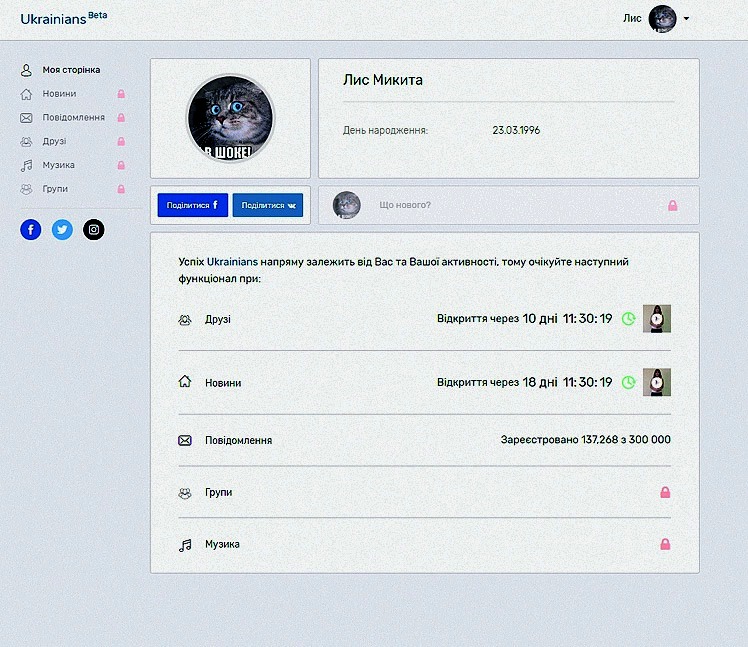Share to Facebook with Поділитися button
The height and width of the screenshot is (647, 748).
coord(192,205)
